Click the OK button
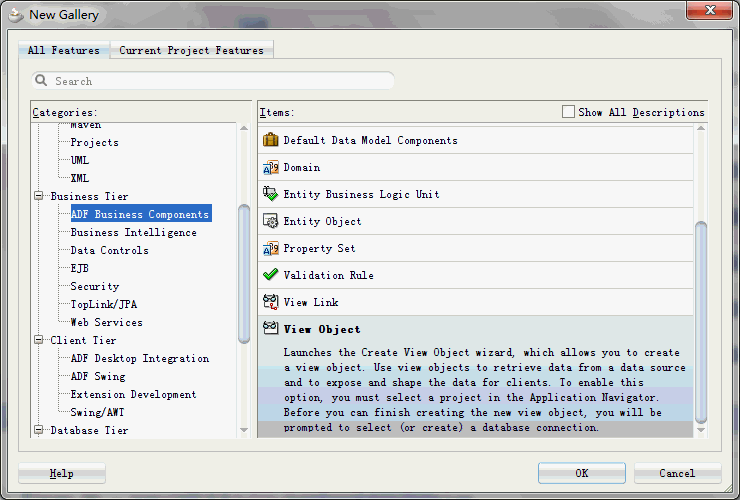The image size is (740, 500). point(581,473)
